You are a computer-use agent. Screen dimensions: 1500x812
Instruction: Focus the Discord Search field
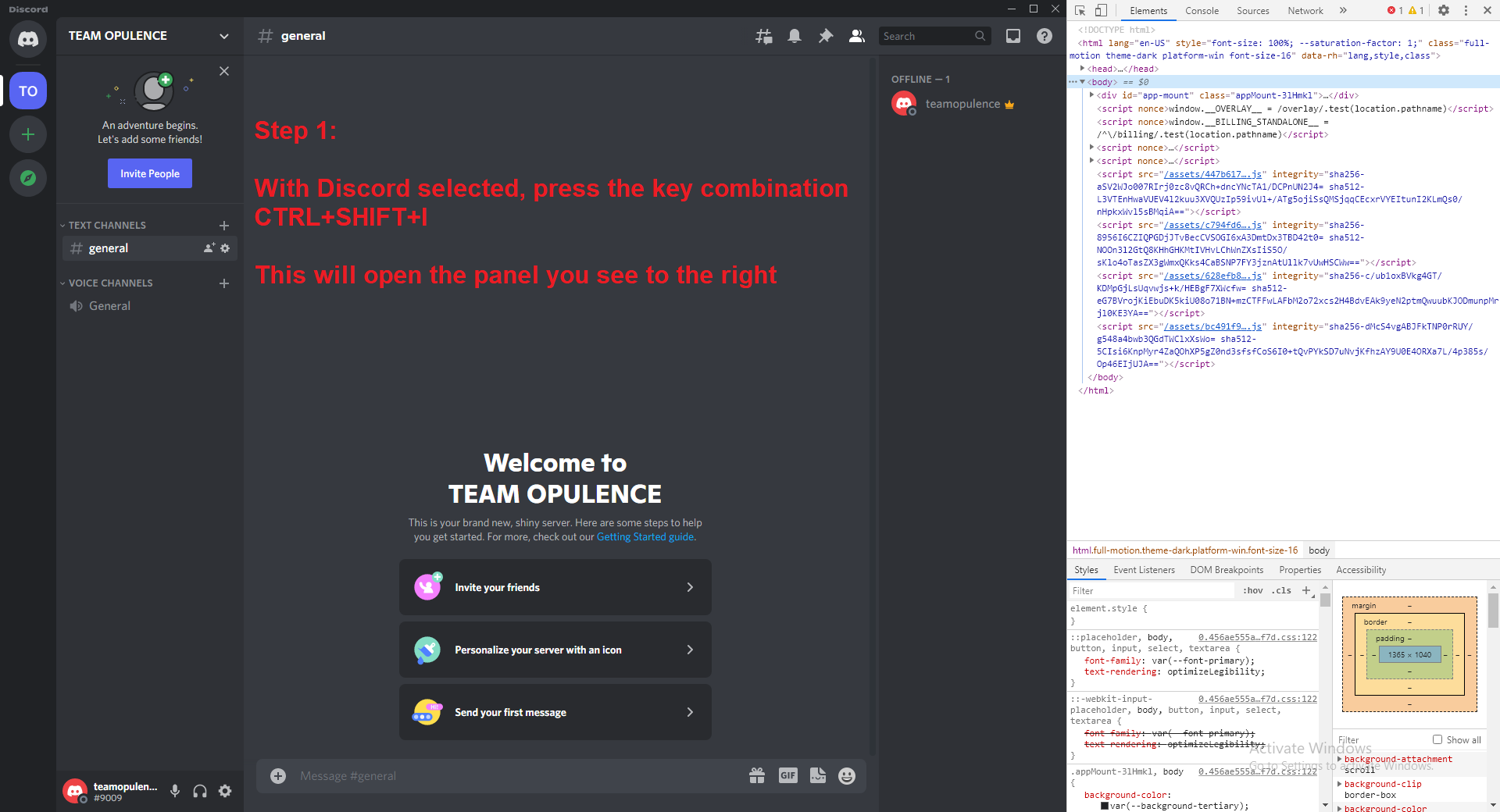pos(935,36)
